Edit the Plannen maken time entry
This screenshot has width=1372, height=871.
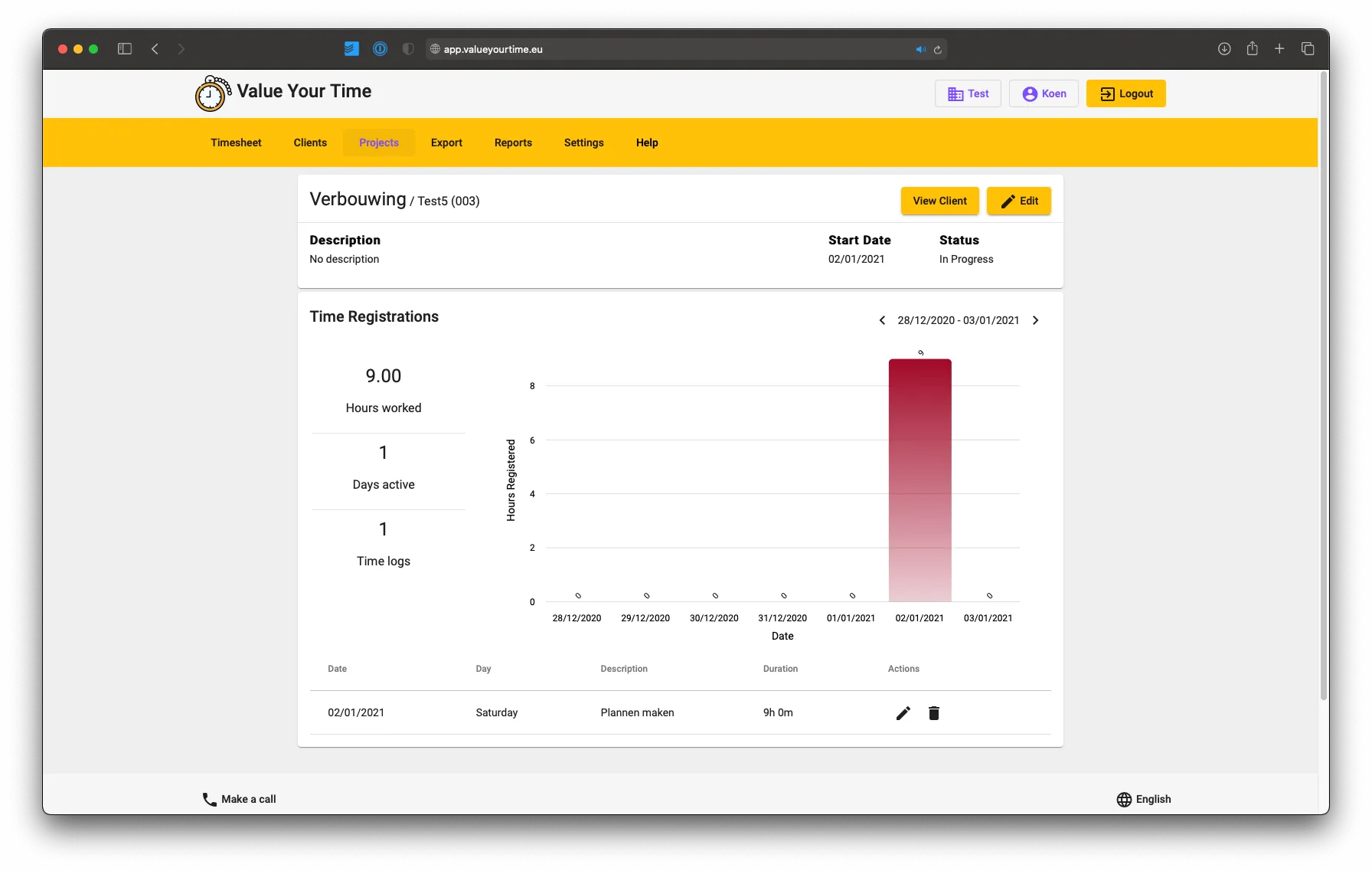click(903, 712)
